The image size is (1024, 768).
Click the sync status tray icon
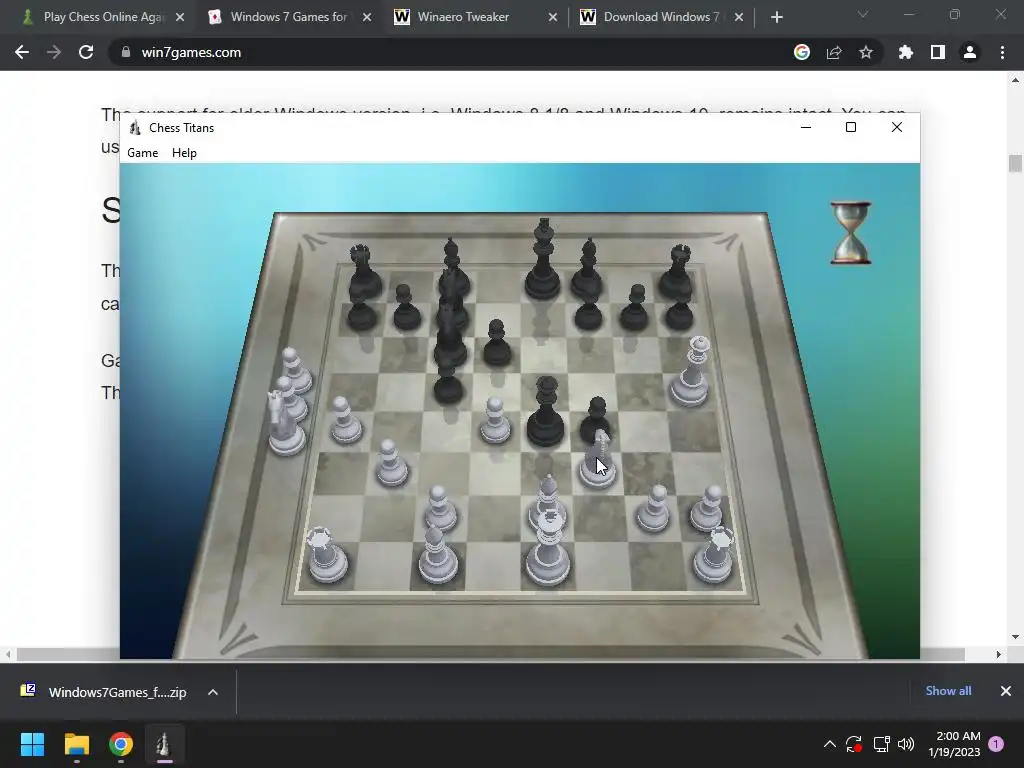[x=854, y=744]
